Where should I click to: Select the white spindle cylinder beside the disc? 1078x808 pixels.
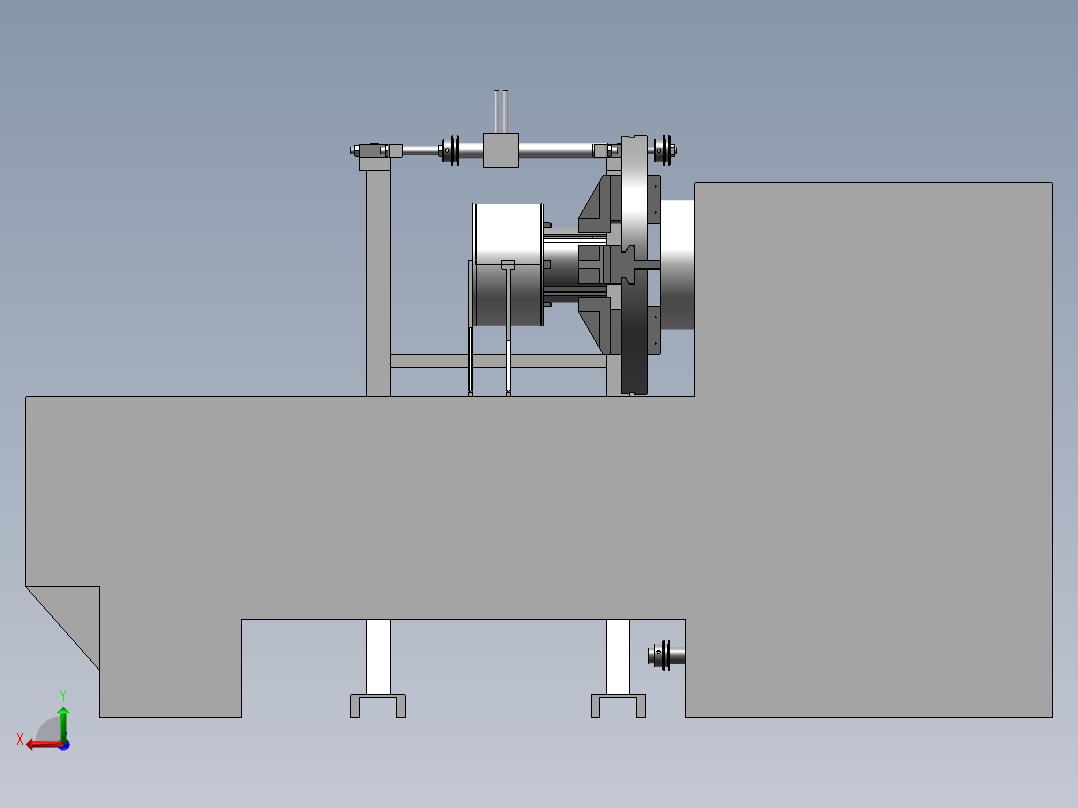point(676,265)
